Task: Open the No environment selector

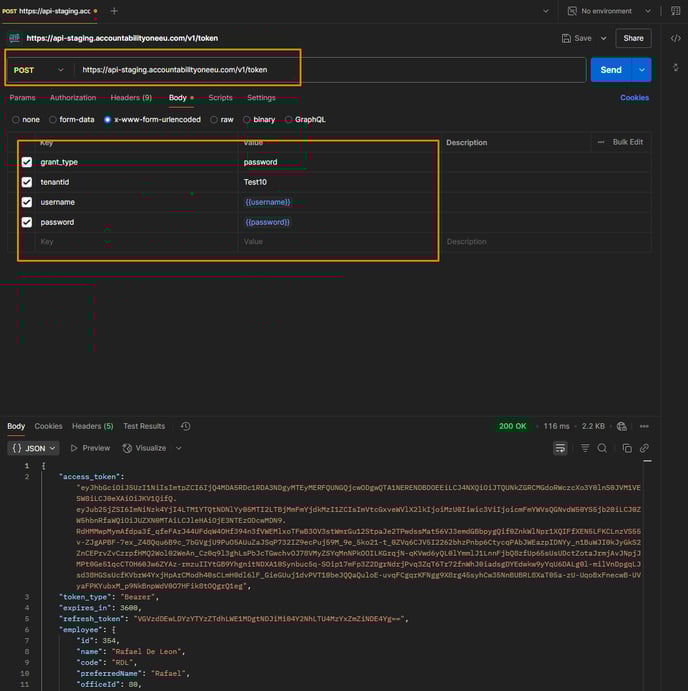Action: point(609,11)
